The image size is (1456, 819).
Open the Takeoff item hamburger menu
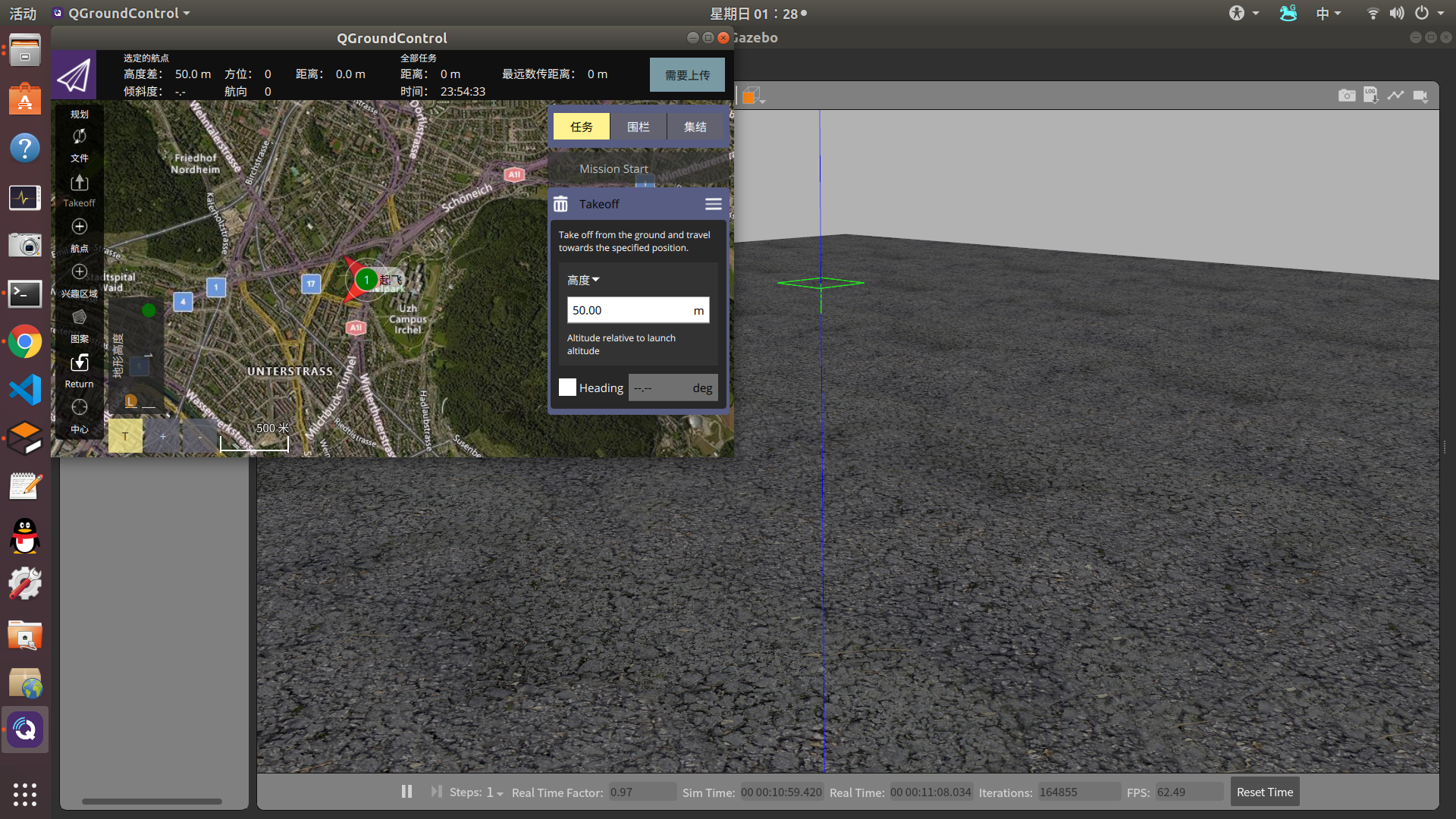pos(713,204)
